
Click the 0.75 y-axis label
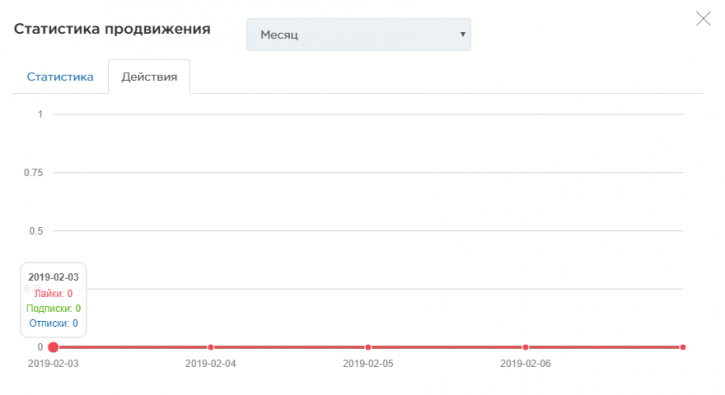33,173
